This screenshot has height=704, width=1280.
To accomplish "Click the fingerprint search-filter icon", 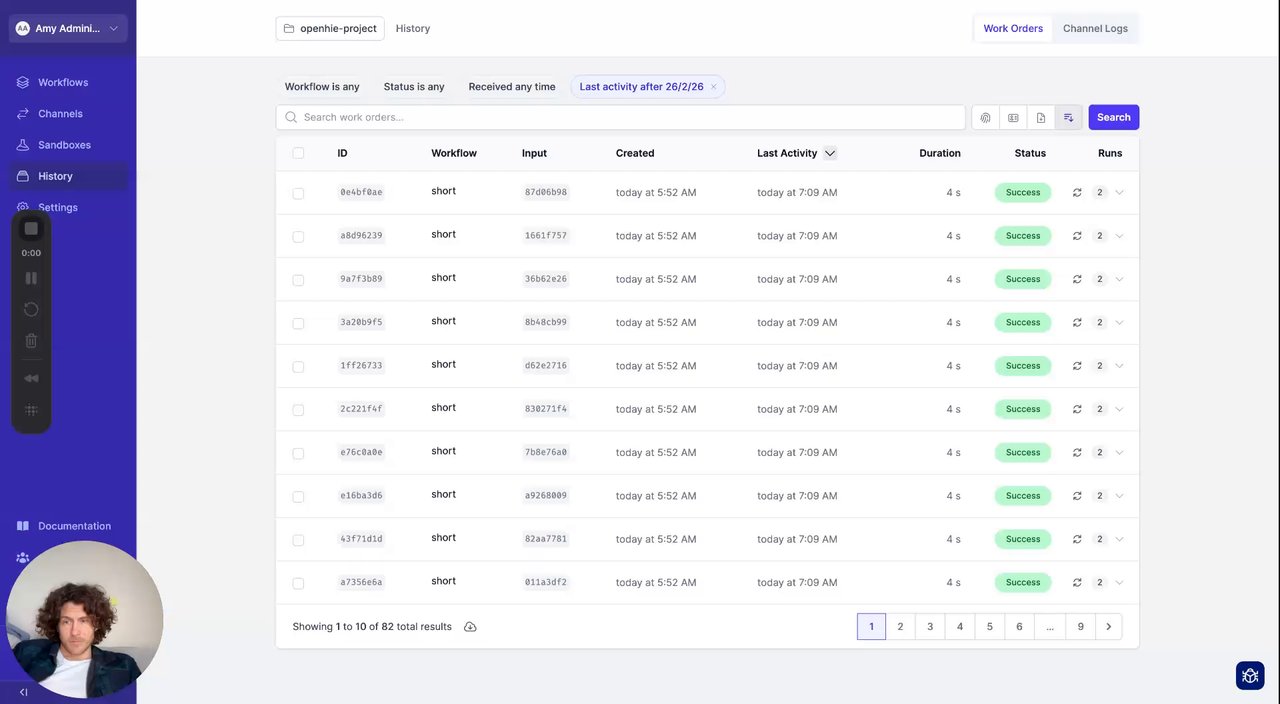I will coord(985,118).
